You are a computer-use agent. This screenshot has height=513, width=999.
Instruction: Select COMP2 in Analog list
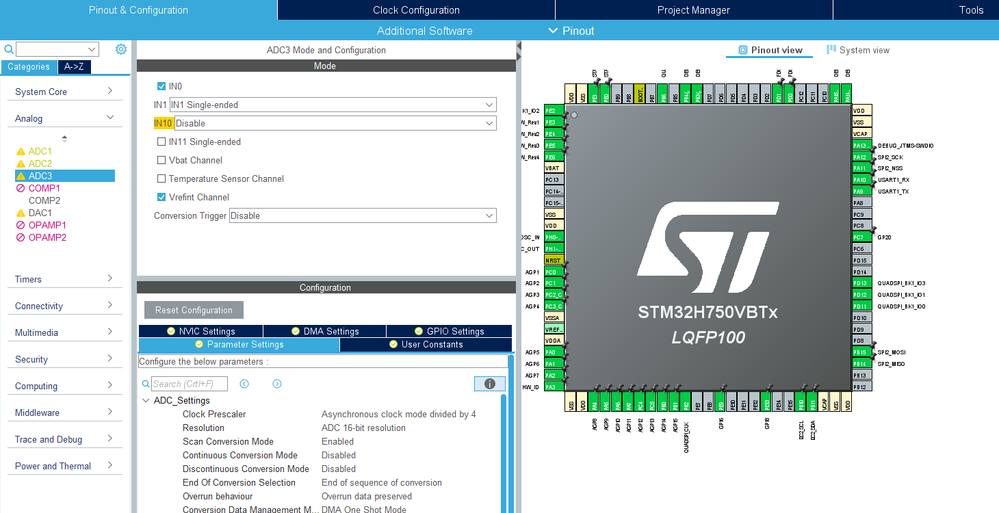point(45,200)
